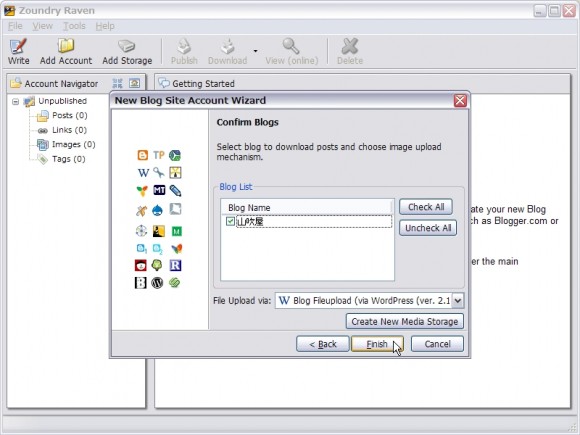
Task: Cancel the account wizard
Action: pyautogui.click(x=437, y=344)
